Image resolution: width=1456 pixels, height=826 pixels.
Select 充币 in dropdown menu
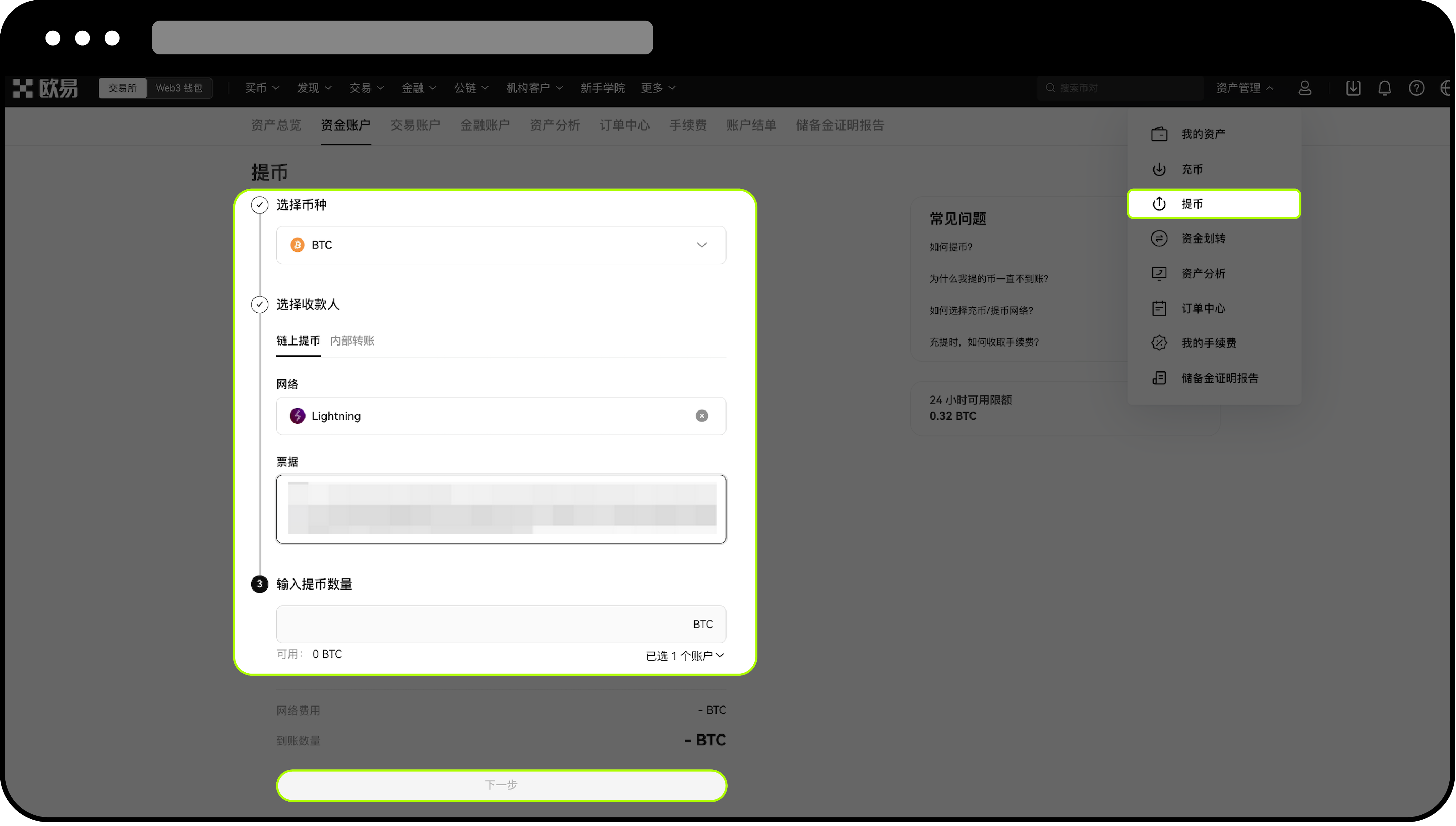[1213, 169]
